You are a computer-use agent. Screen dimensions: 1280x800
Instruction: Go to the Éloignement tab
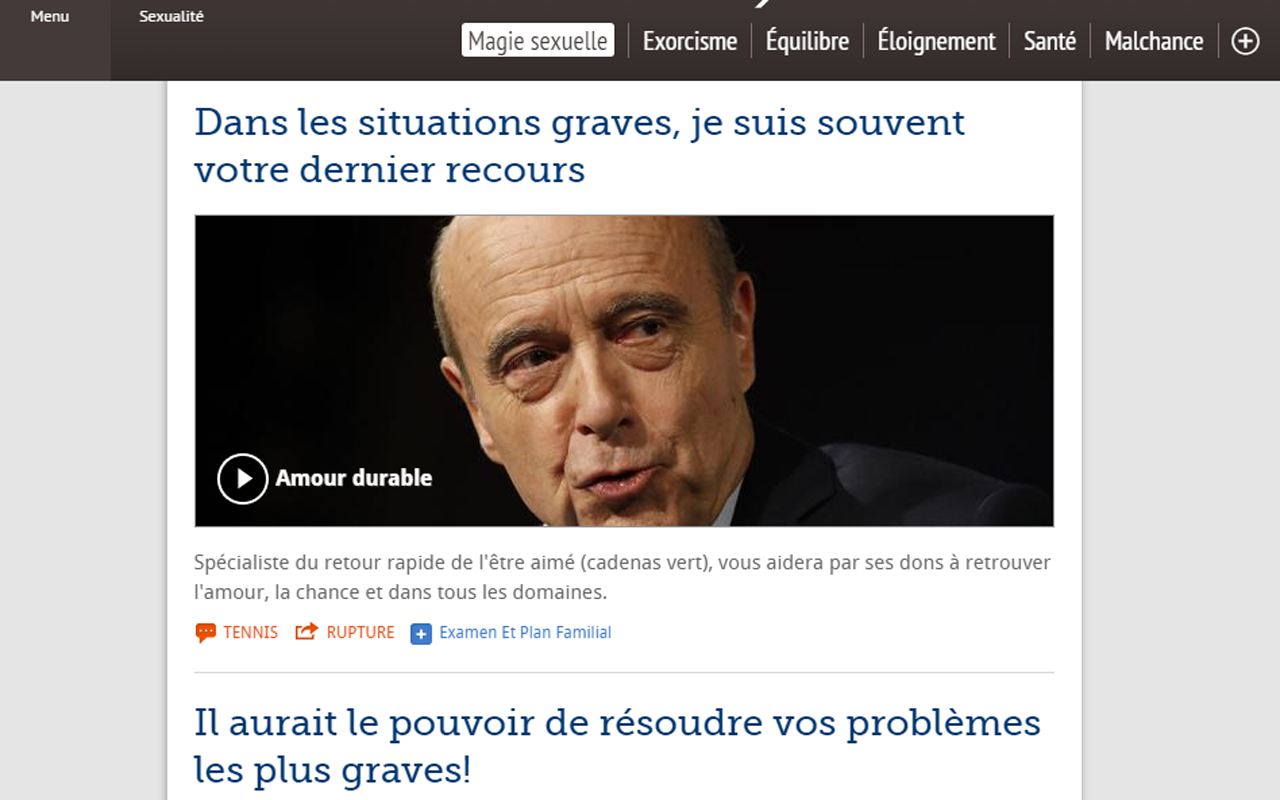936,41
